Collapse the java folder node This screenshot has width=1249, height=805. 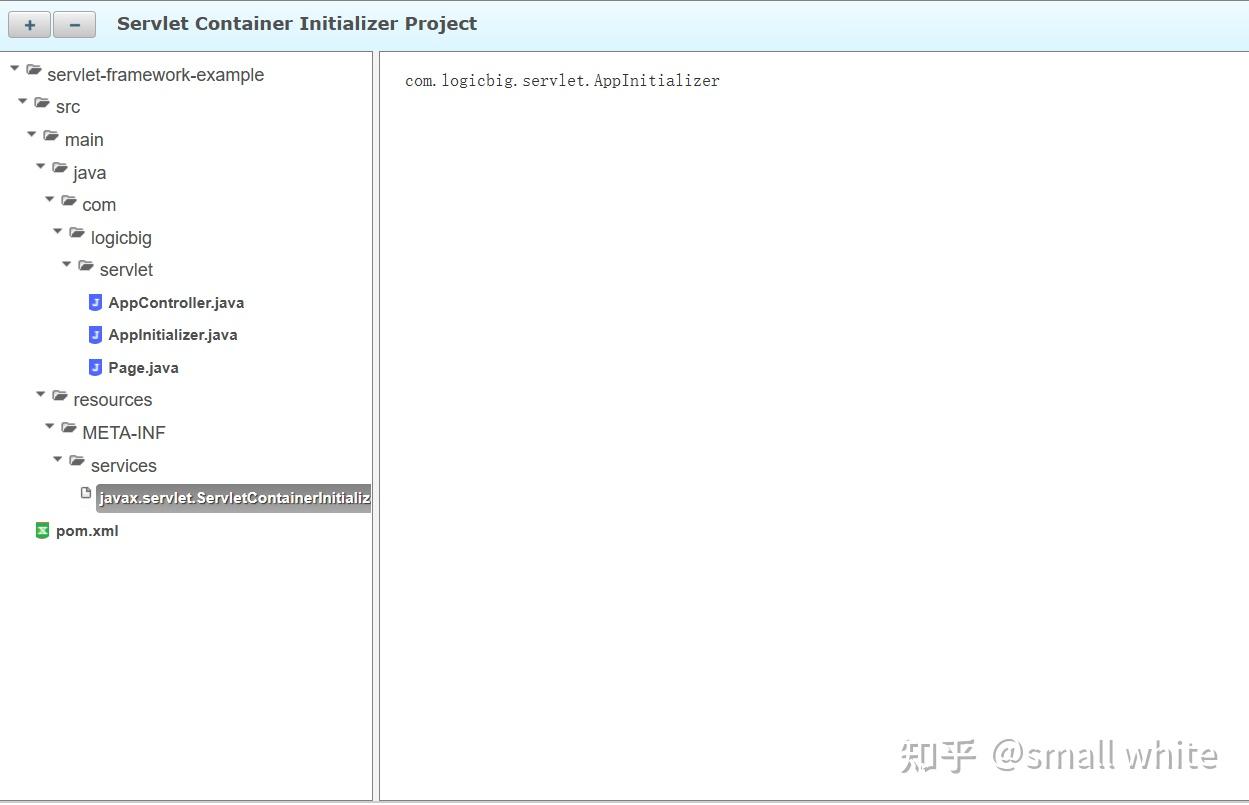(x=40, y=167)
